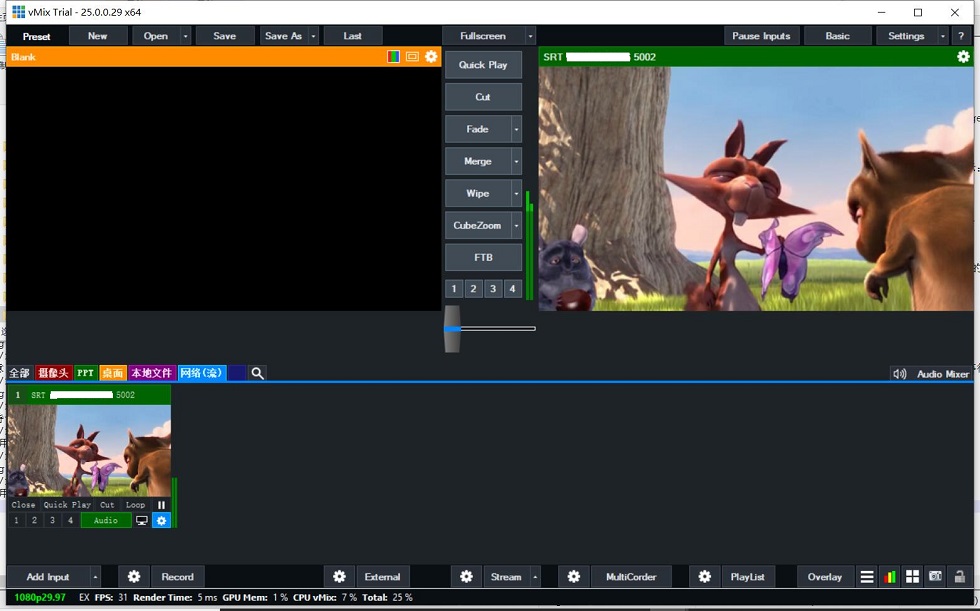Open Blank preview input settings gear
Viewport: 980px width, 611px height.
tap(431, 57)
